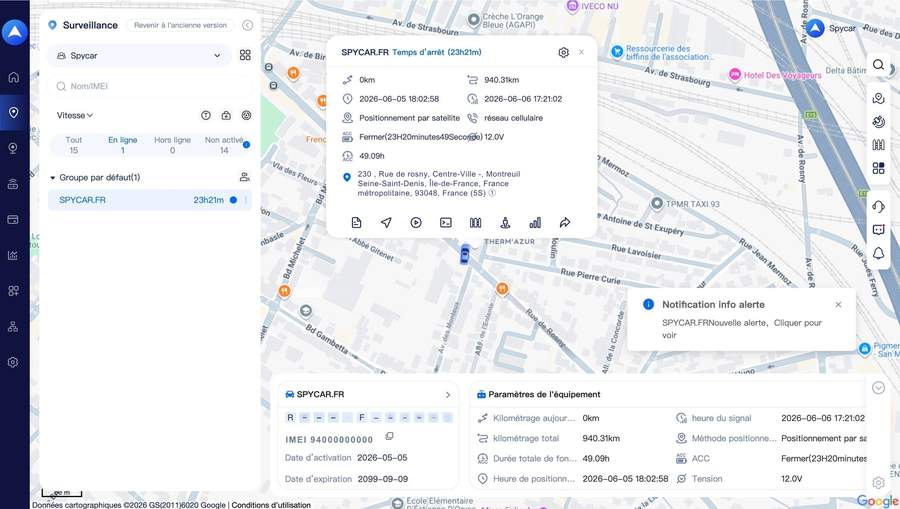Click the IMEI 94000000000 text

(x=329, y=440)
